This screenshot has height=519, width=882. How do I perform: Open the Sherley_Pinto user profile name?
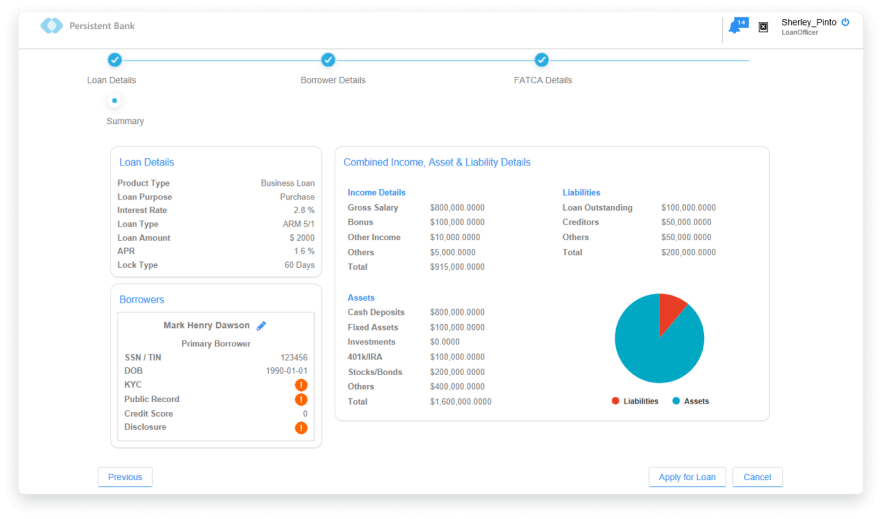pos(808,22)
